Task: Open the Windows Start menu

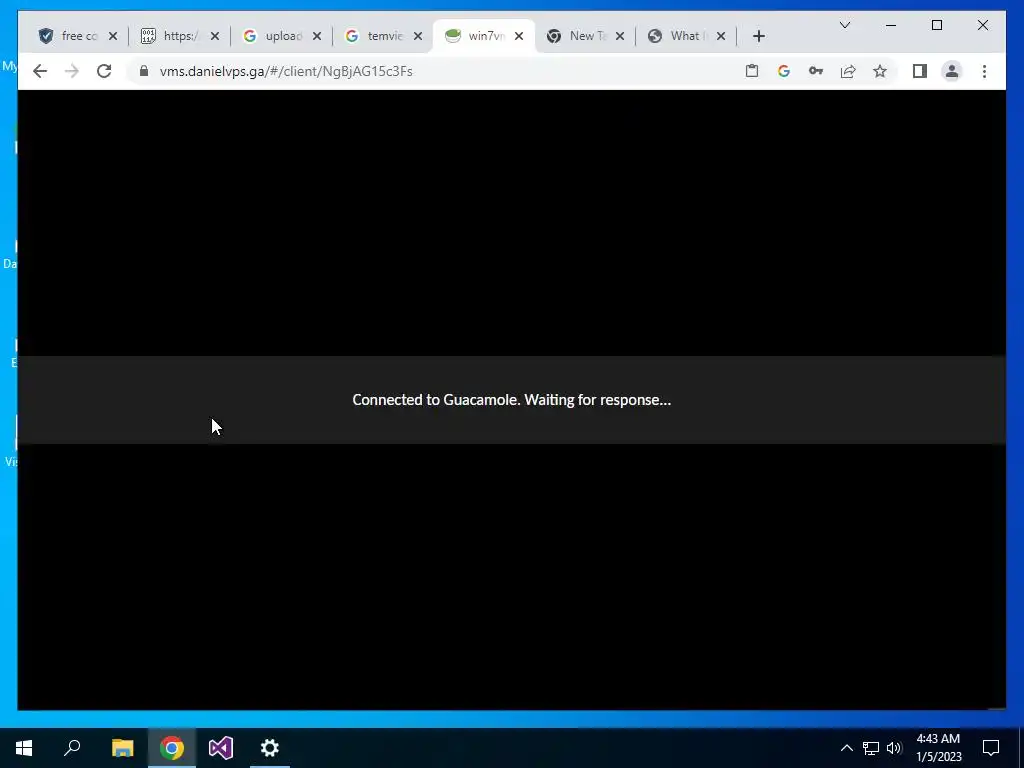Action: (x=24, y=748)
